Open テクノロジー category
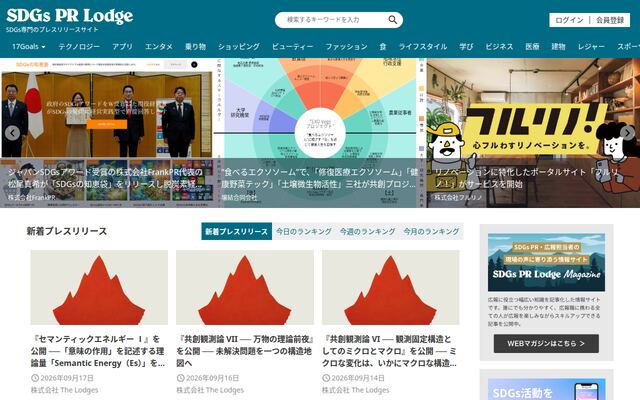The height and width of the screenshot is (400, 640). 79,47
